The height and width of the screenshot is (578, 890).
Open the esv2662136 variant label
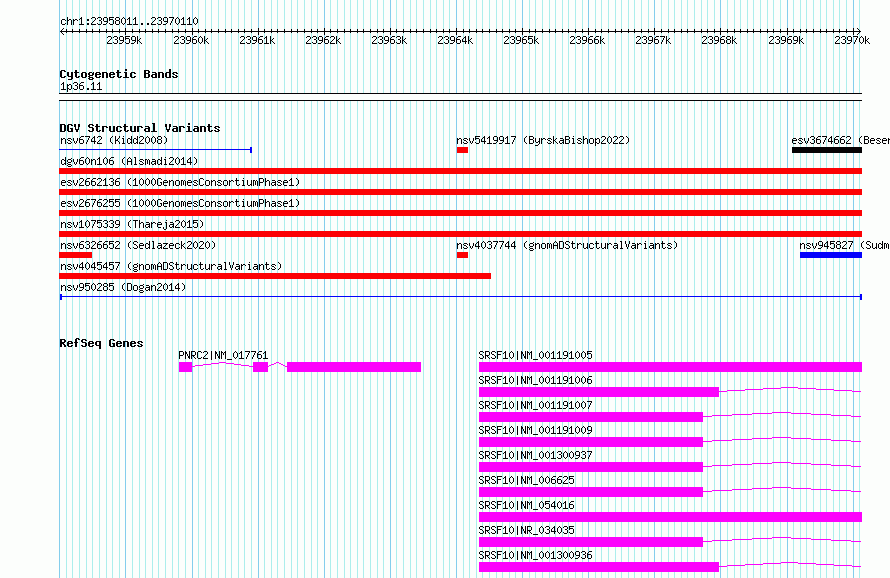click(180, 182)
